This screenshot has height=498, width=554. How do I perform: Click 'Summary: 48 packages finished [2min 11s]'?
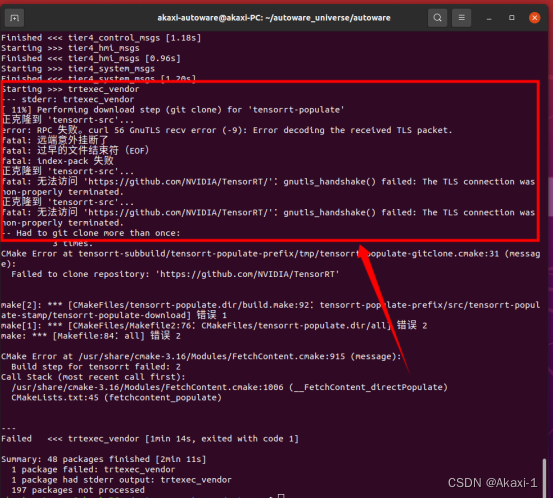point(104,459)
